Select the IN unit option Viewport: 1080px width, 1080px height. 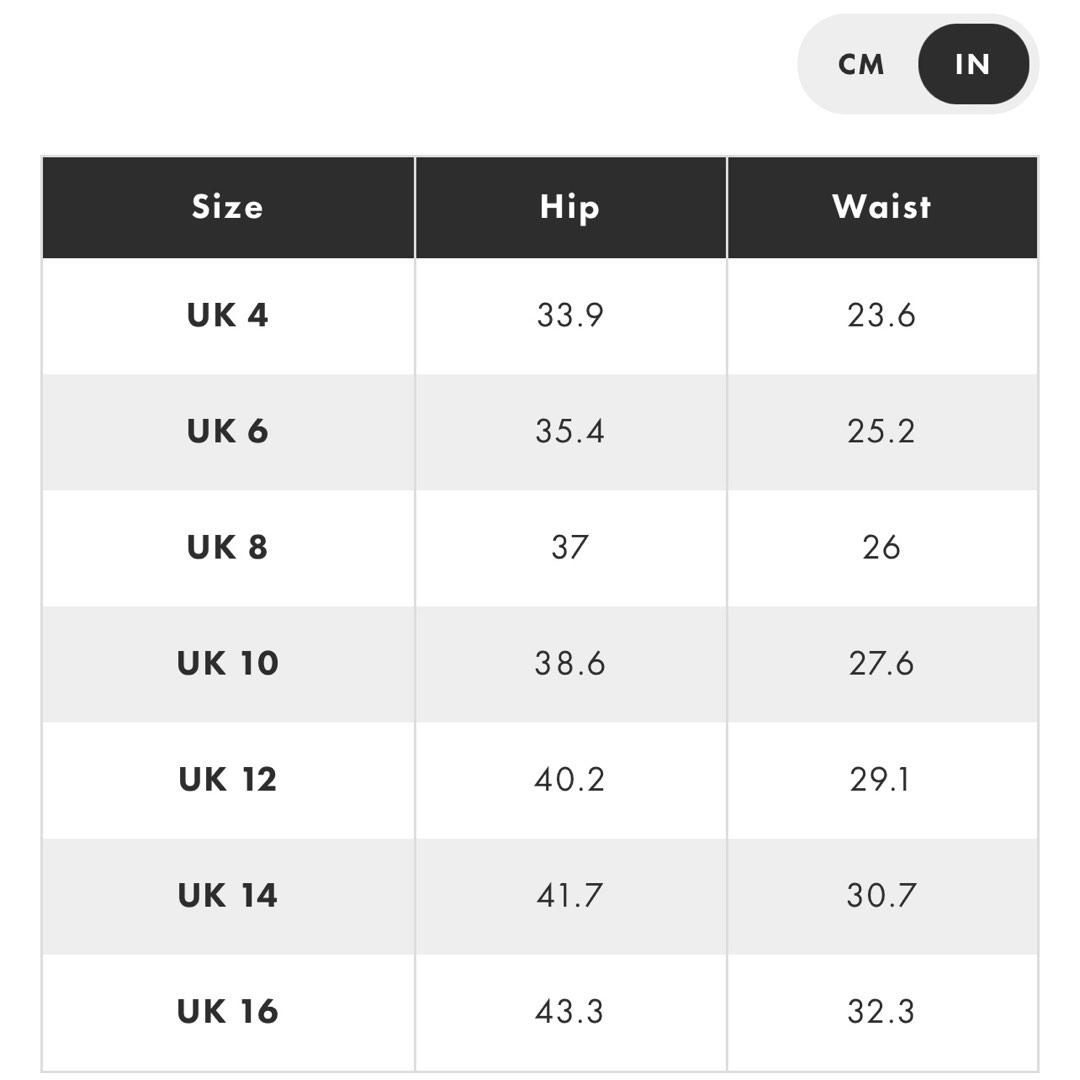(x=972, y=65)
